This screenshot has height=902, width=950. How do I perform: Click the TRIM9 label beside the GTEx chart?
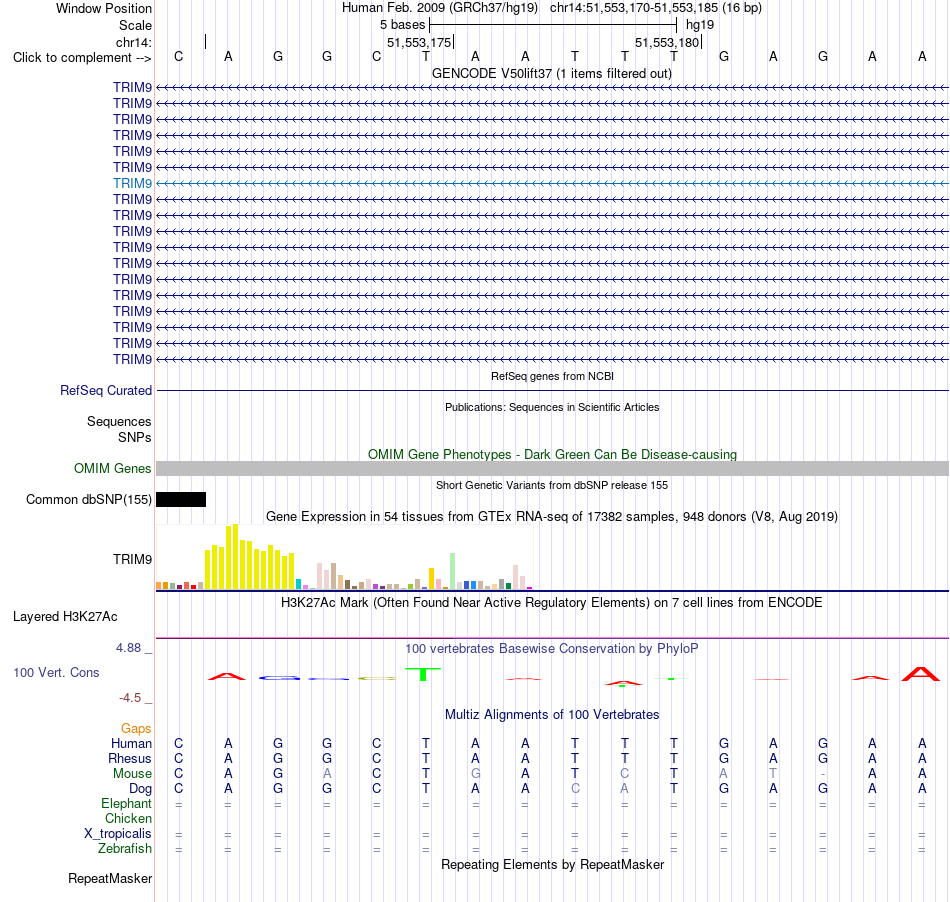132,559
